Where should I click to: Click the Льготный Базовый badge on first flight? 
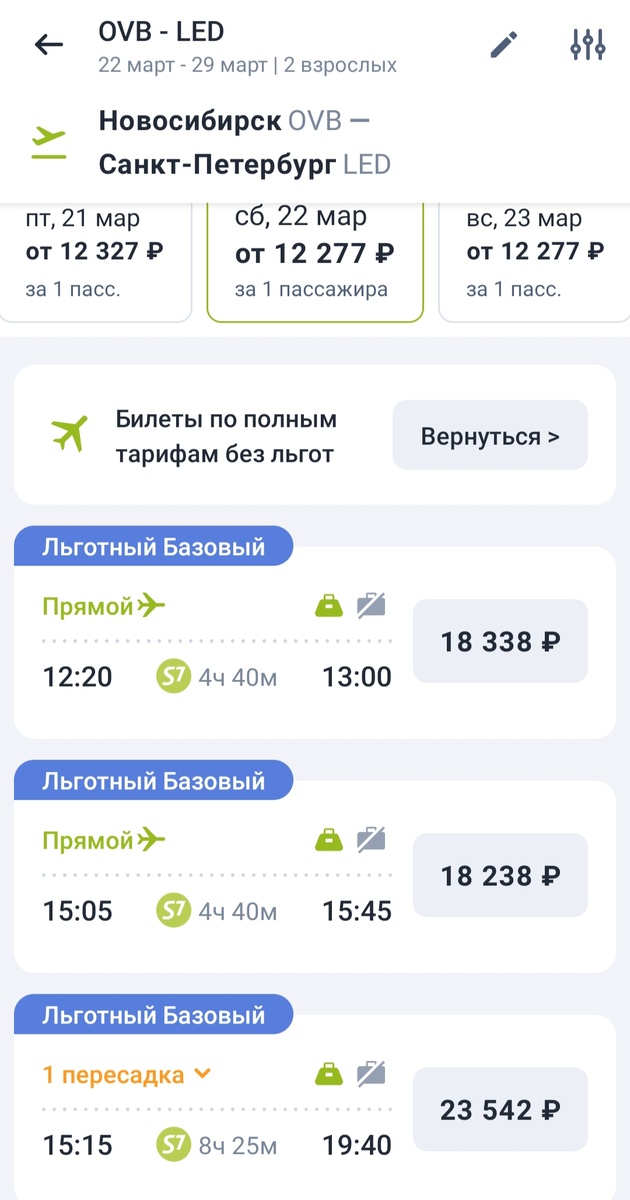click(152, 545)
